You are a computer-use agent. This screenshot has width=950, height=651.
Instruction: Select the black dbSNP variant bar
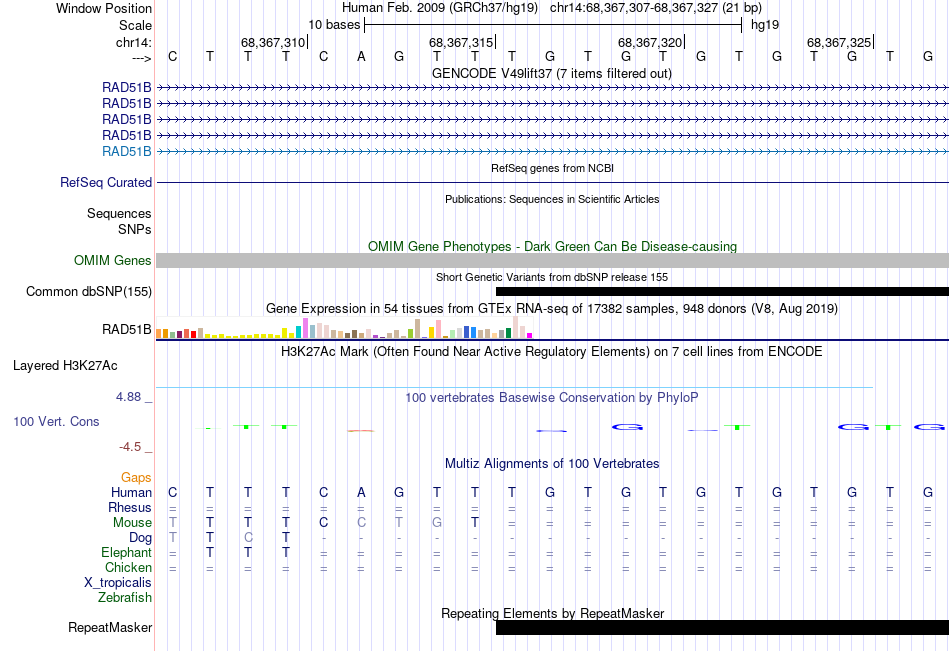pos(722,292)
